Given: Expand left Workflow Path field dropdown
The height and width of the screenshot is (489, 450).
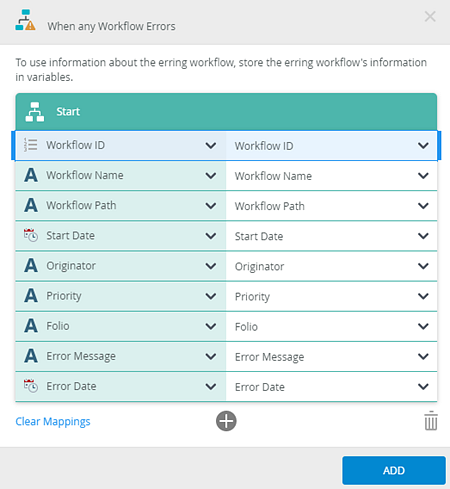Looking at the screenshot, I should [x=211, y=206].
